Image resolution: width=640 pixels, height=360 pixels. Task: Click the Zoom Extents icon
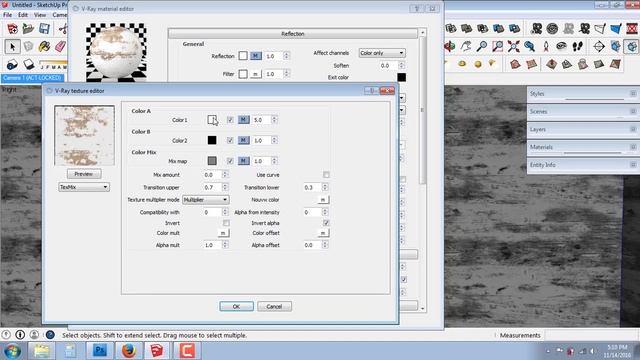point(513,47)
